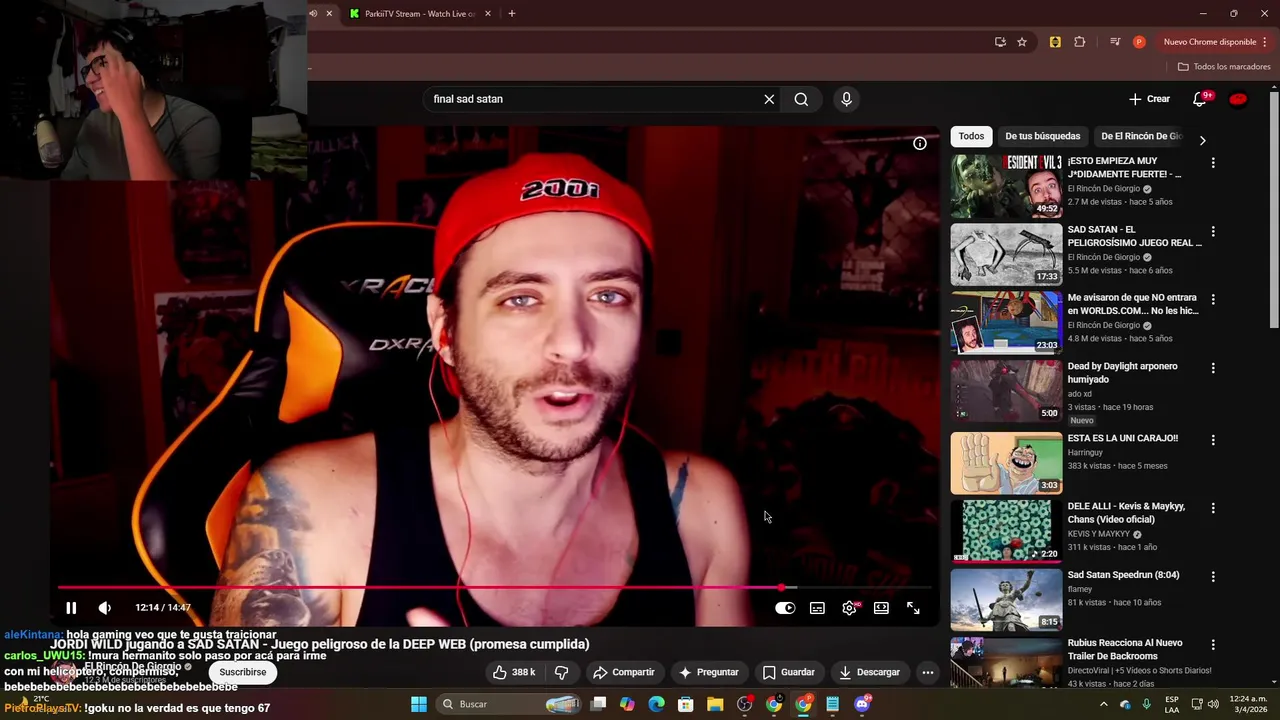This screenshot has width=1280, height=720.
Task: Open Copilot app from taskbar
Action: (627, 704)
